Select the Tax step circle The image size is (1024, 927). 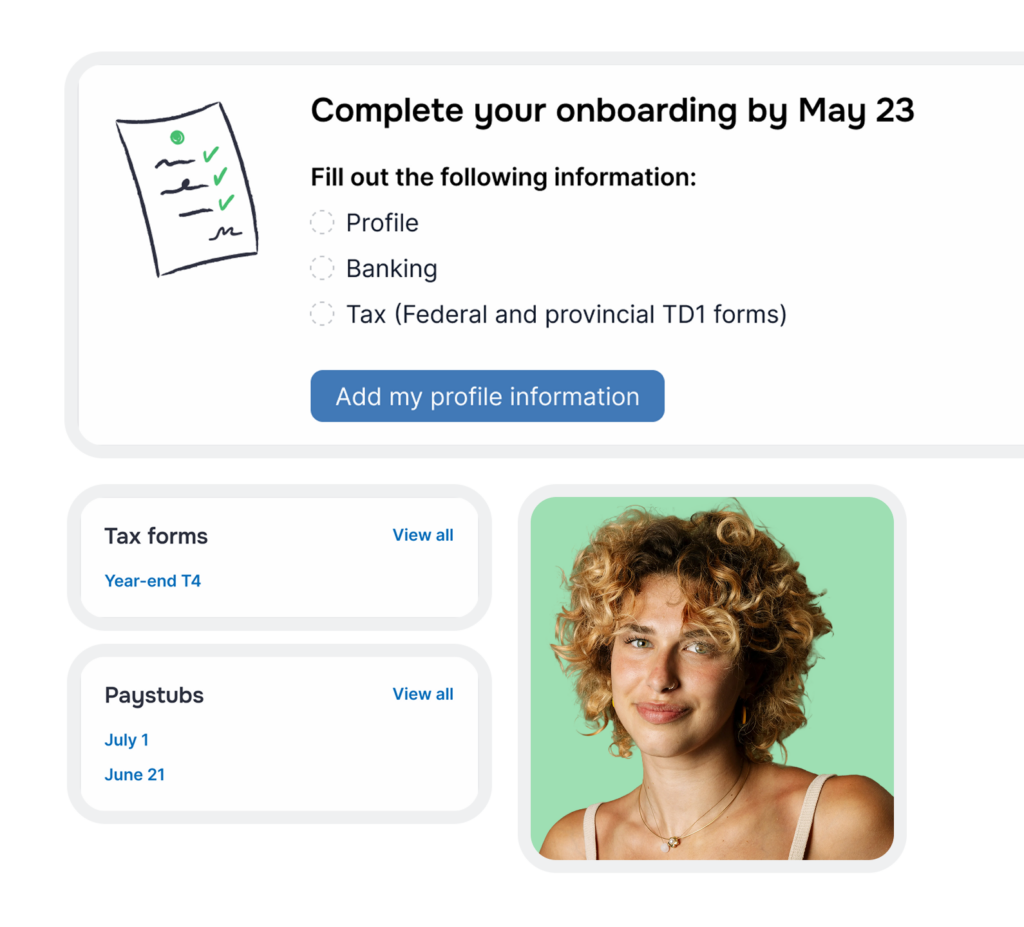tap(321, 314)
